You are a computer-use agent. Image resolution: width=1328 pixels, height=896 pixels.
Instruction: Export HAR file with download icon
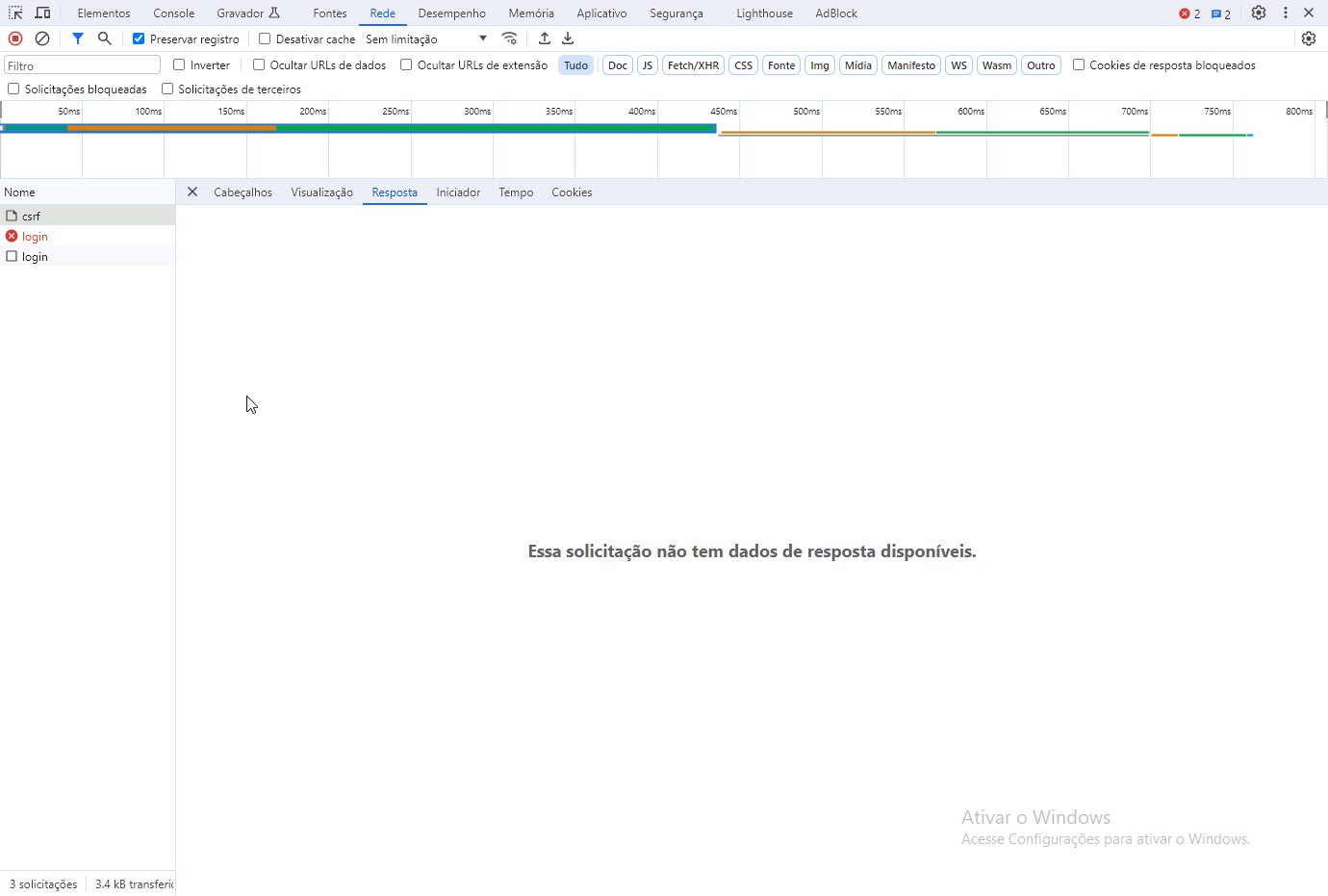tap(568, 38)
